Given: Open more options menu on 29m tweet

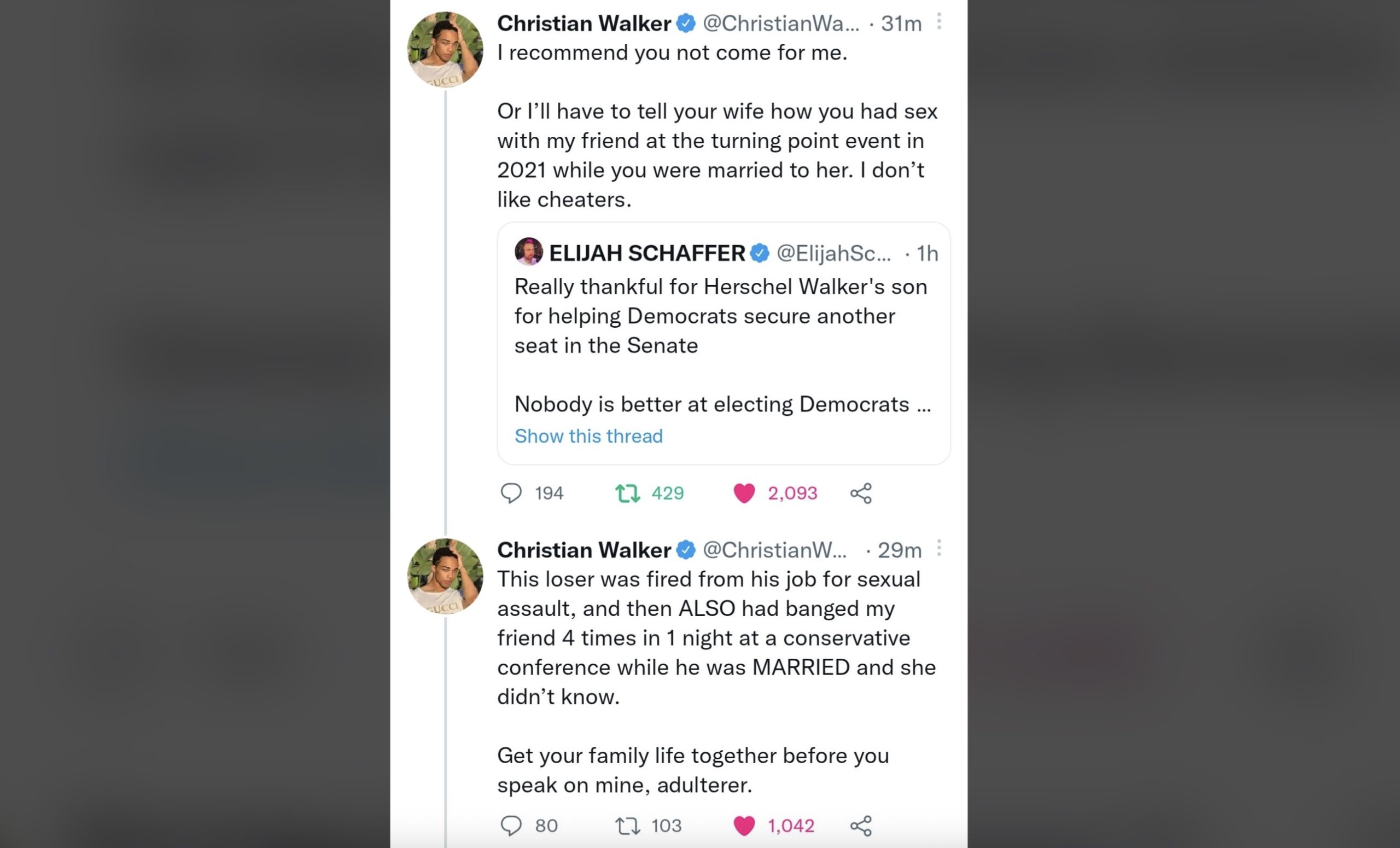Looking at the screenshot, I should pos(939,548).
